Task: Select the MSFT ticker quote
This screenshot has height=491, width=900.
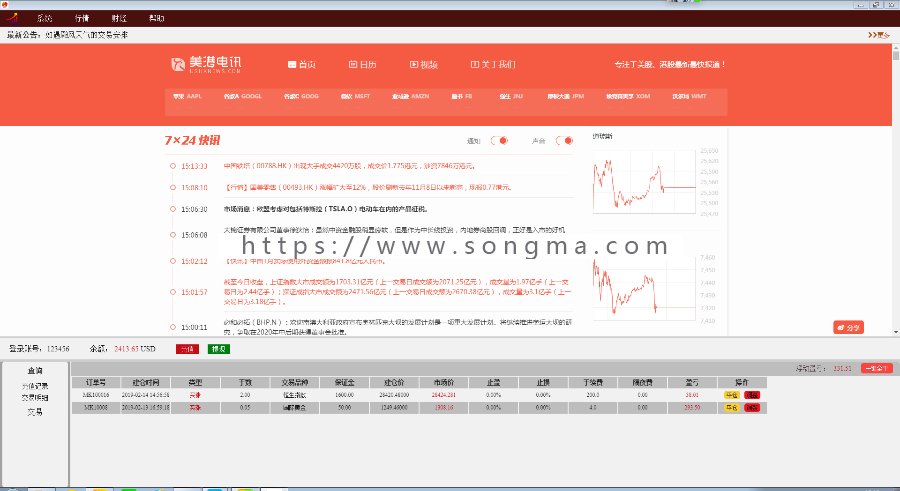Action: coord(355,96)
